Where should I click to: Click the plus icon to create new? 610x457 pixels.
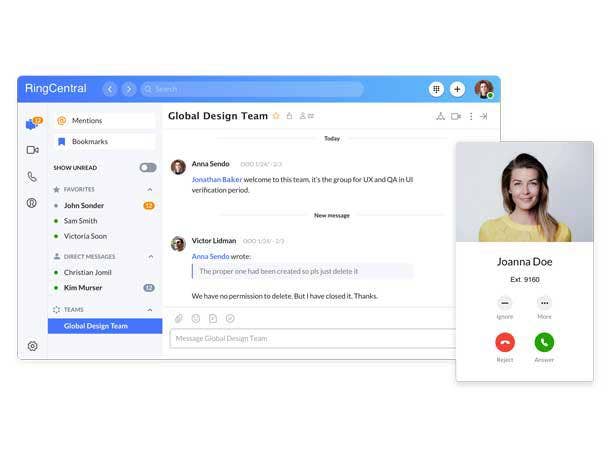coord(457,89)
